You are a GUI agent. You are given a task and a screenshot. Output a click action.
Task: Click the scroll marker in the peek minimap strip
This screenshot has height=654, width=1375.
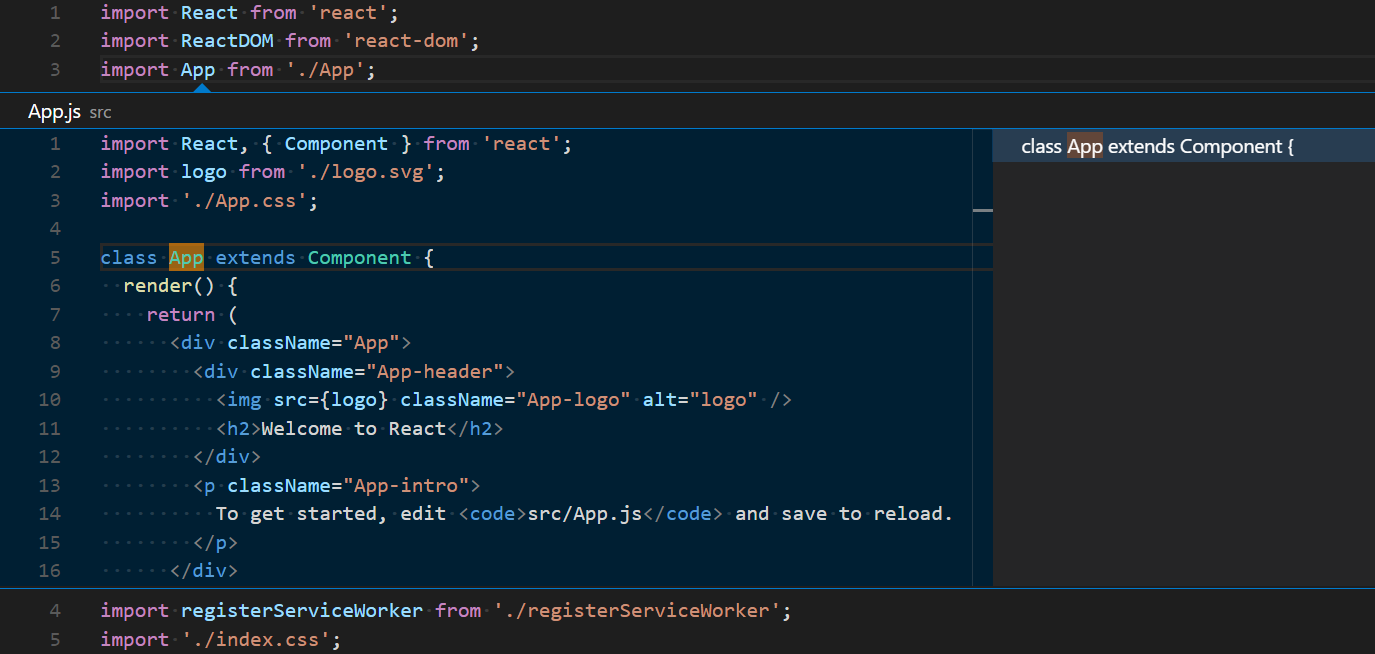pyautogui.click(x=982, y=209)
